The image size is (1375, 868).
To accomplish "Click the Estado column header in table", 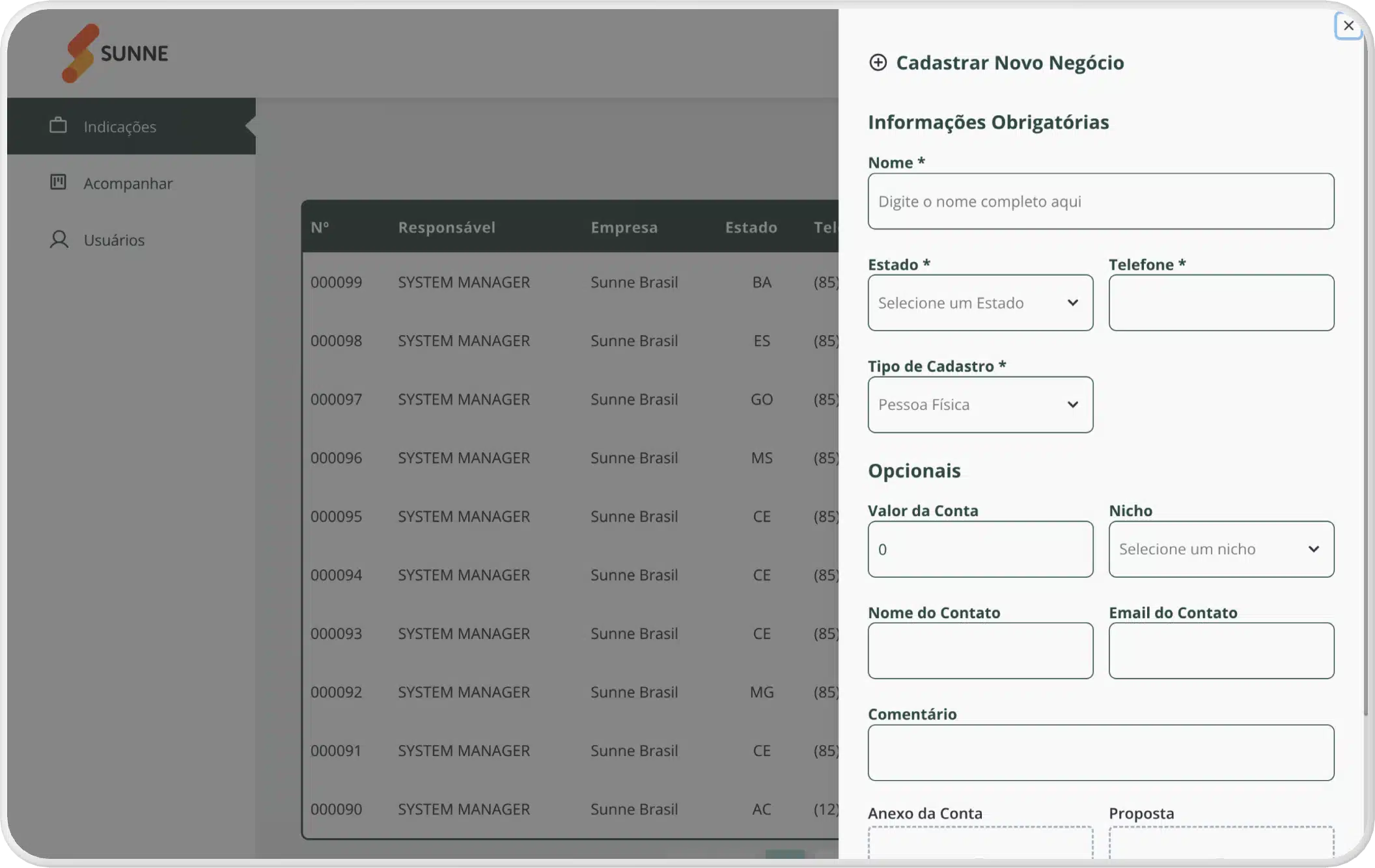I will click(751, 227).
